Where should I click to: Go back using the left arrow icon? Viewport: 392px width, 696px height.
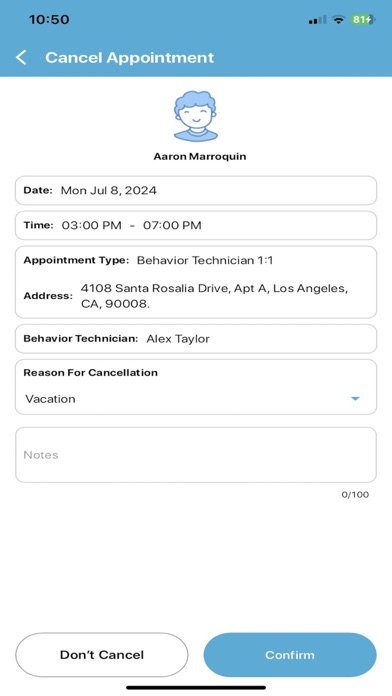click(x=21, y=57)
